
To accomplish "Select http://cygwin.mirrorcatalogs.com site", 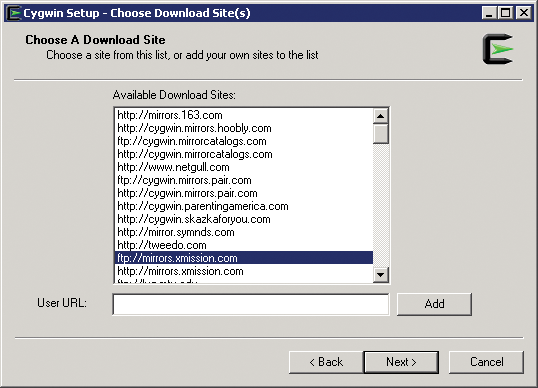I will (244, 154).
